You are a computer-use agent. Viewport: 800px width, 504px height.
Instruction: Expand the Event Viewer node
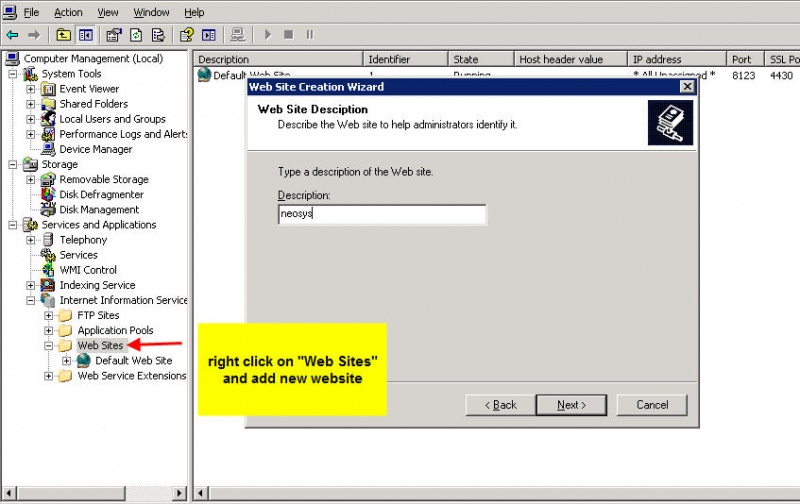[x=31, y=89]
